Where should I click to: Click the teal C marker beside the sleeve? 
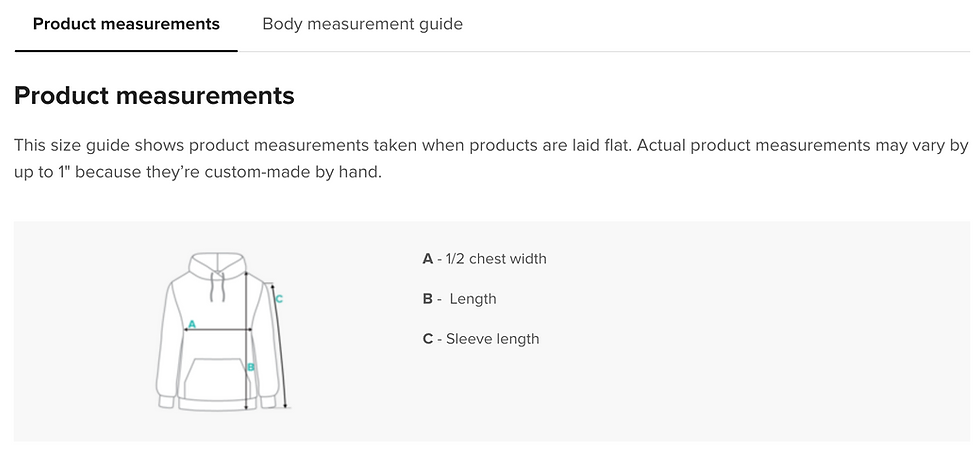click(x=279, y=298)
